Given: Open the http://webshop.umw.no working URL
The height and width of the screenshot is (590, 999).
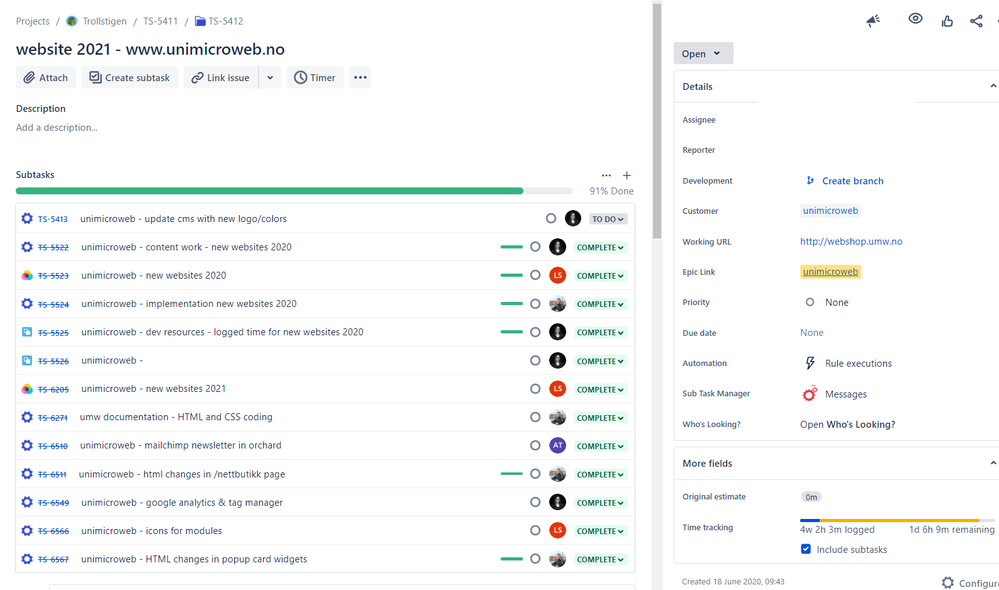Looking at the screenshot, I should click(x=851, y=241).
